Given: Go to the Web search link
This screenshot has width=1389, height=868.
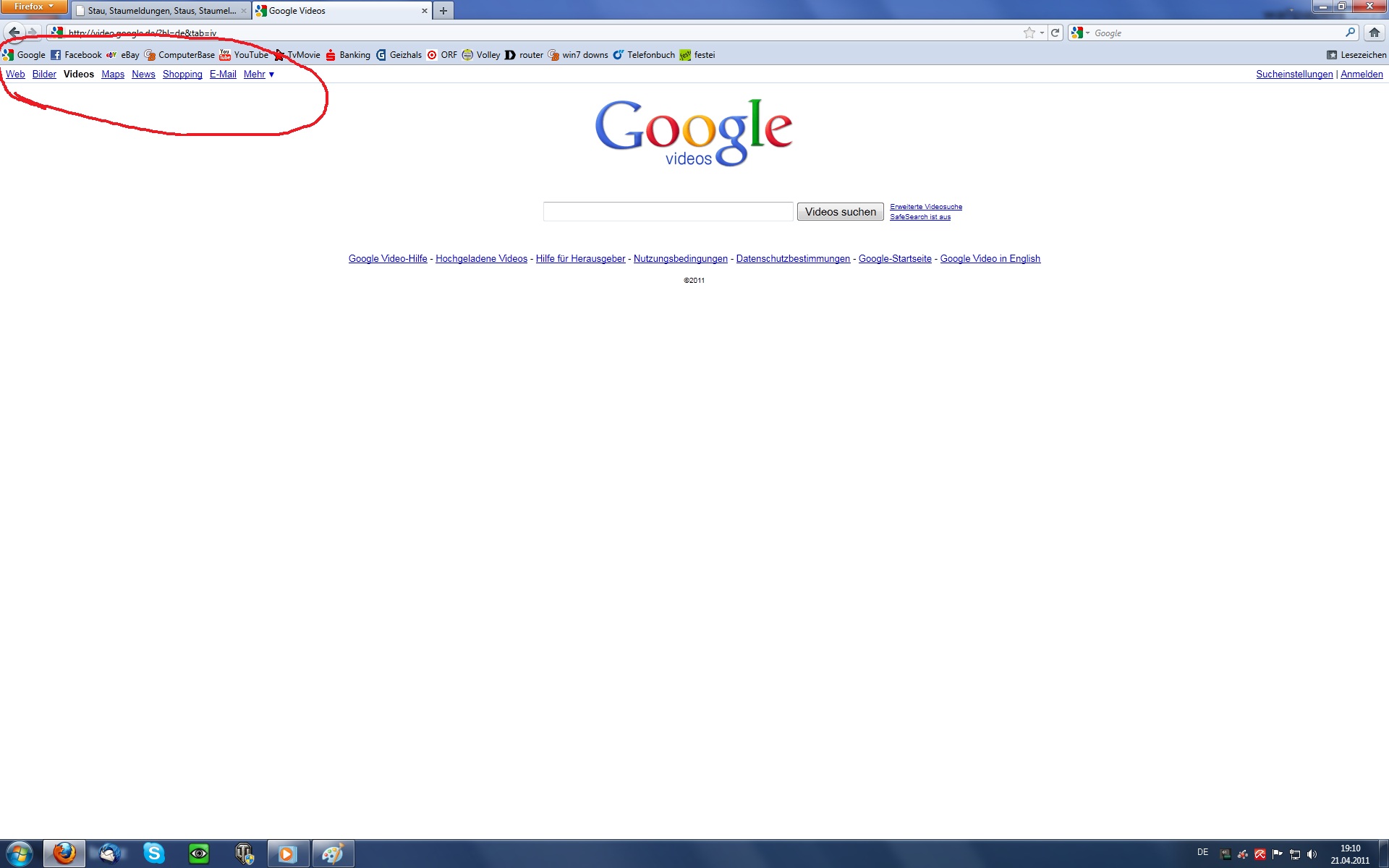Looking at the screenshot, I should pos(15,75).
